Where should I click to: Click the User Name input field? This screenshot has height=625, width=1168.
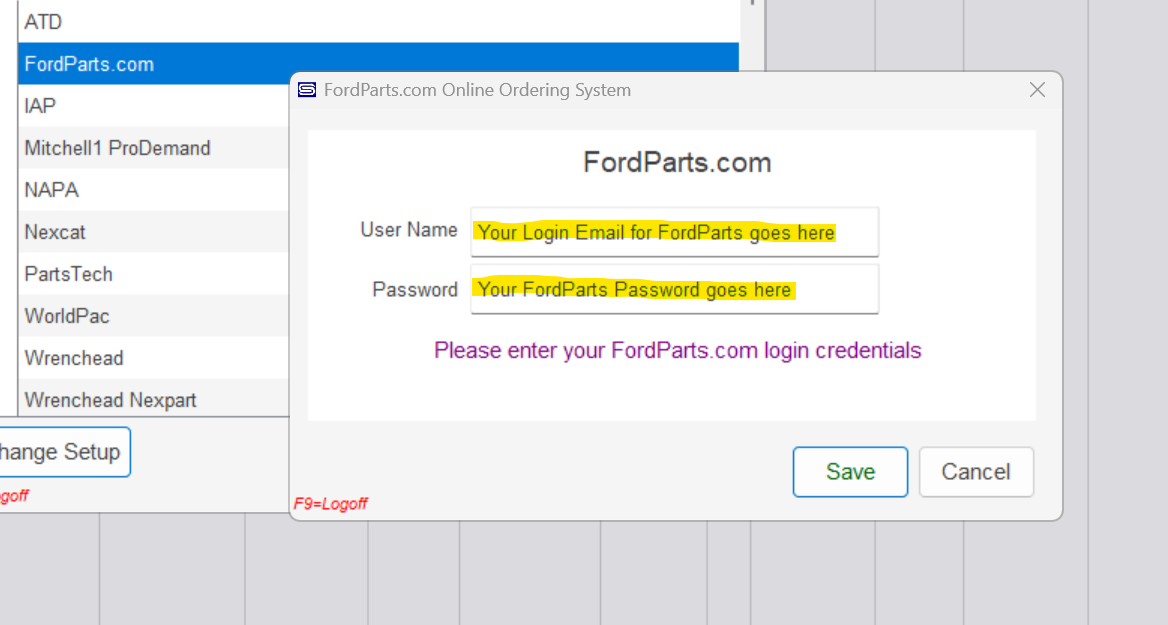coord(675,232)
